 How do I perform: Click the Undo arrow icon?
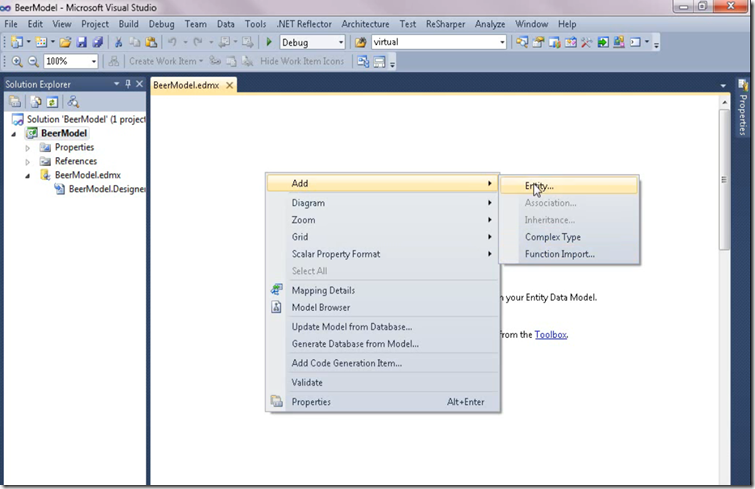point(172,42)
